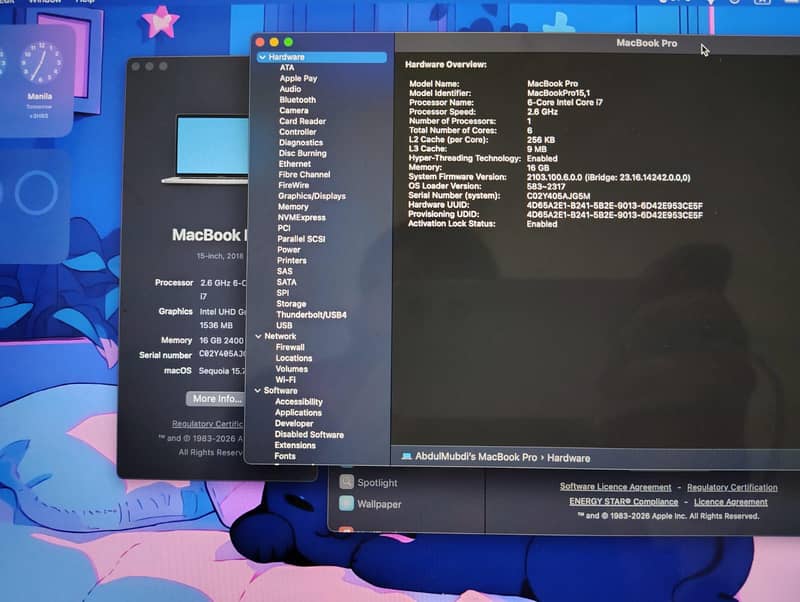
Task: Open Firewall under Network
Action: click(x=290, y=347)
